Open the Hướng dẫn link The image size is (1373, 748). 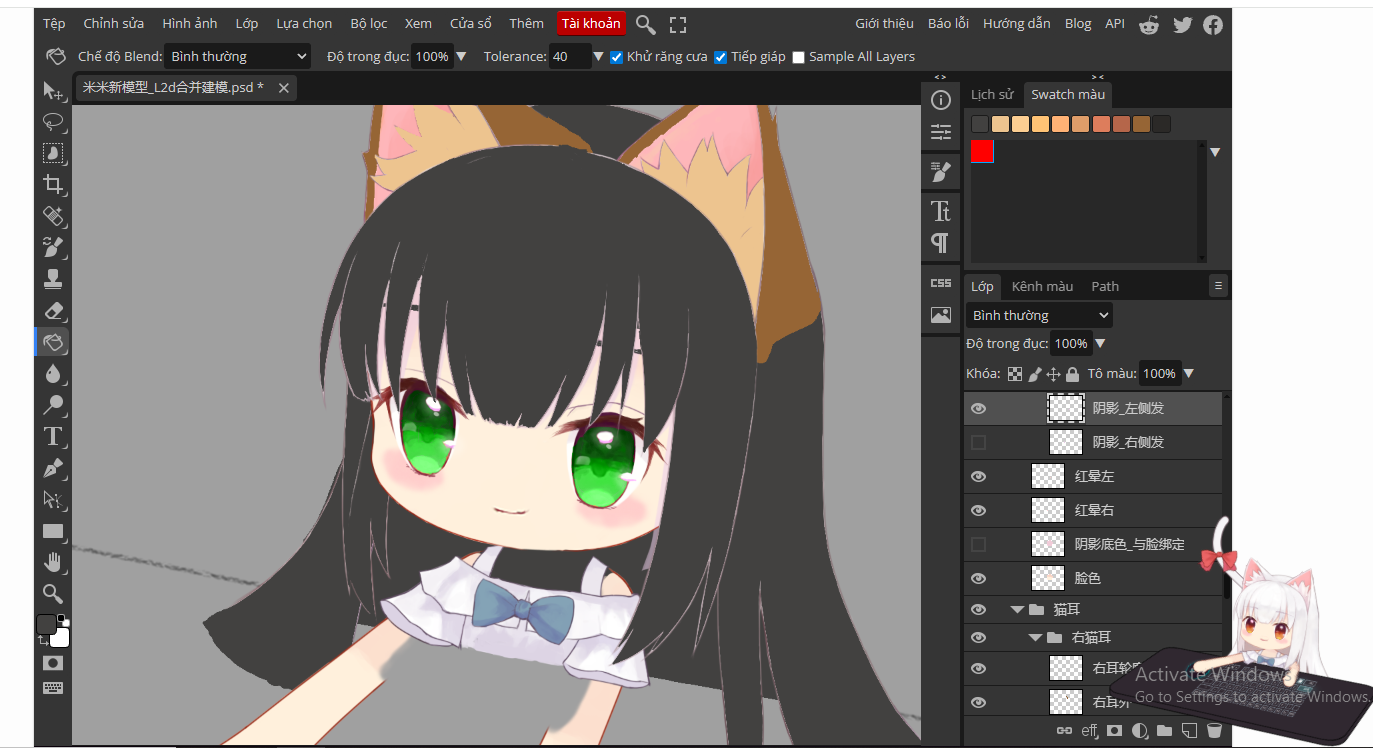[x=1017, y=24]
